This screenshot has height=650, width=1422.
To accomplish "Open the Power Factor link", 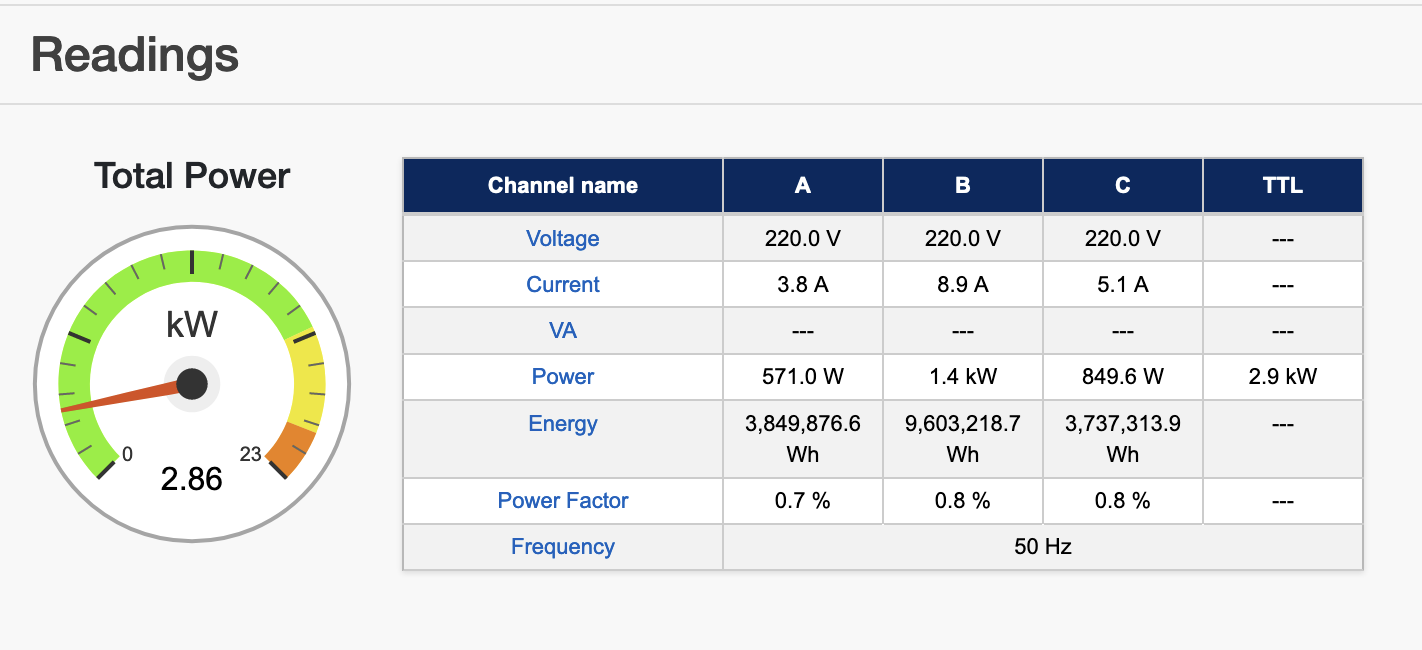I will click(562, 500).
